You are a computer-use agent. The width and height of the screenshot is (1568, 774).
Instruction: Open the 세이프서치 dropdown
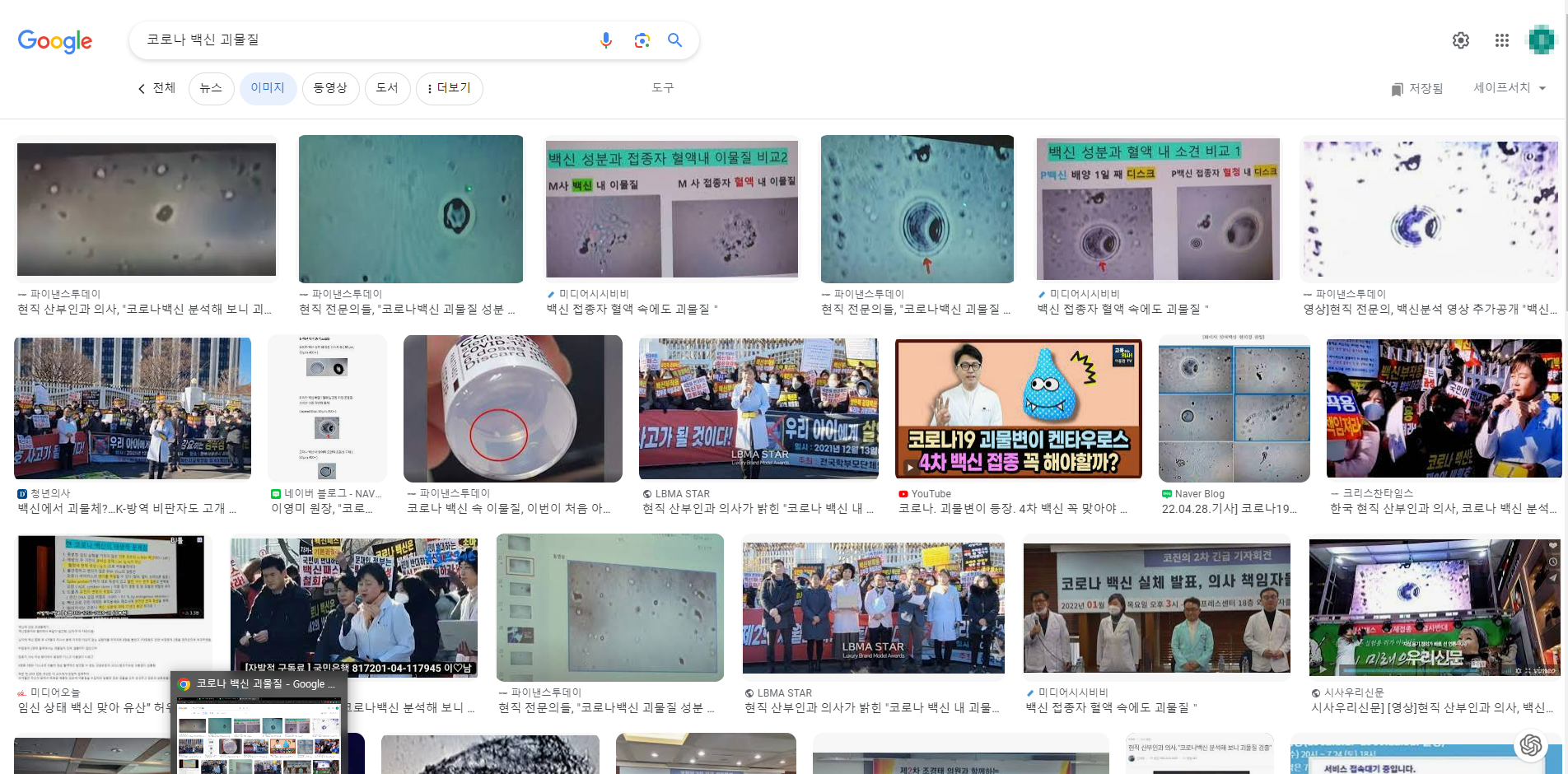click(x=1510, y=88)
